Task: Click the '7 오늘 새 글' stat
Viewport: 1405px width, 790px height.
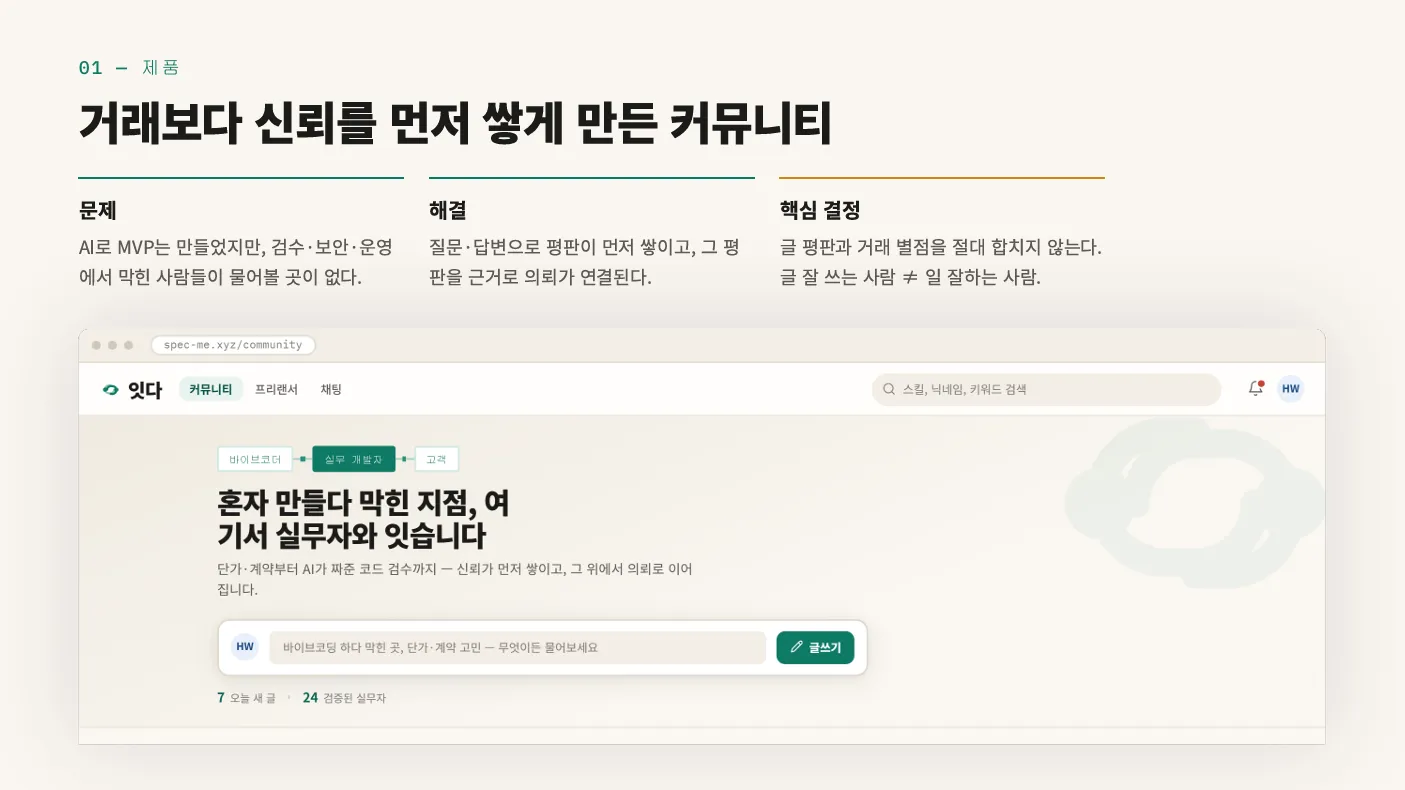Action: [246, 698]
